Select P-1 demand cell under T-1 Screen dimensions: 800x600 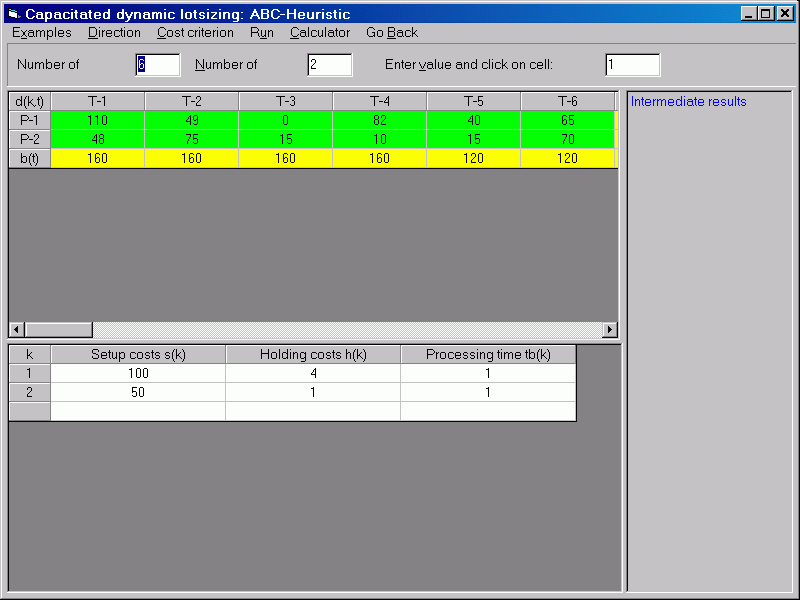pos(97,120)
